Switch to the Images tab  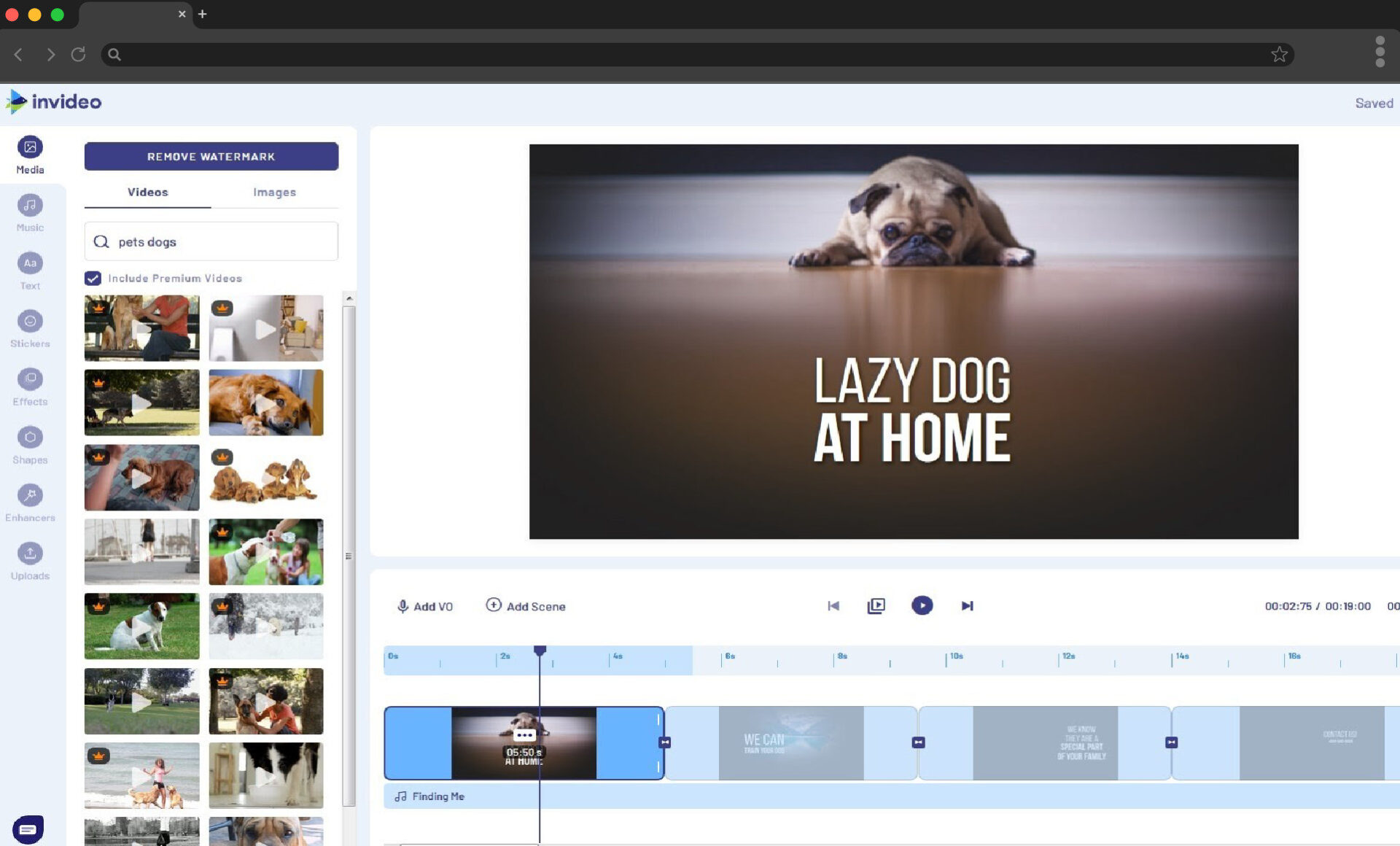click(x=274, y=192)
